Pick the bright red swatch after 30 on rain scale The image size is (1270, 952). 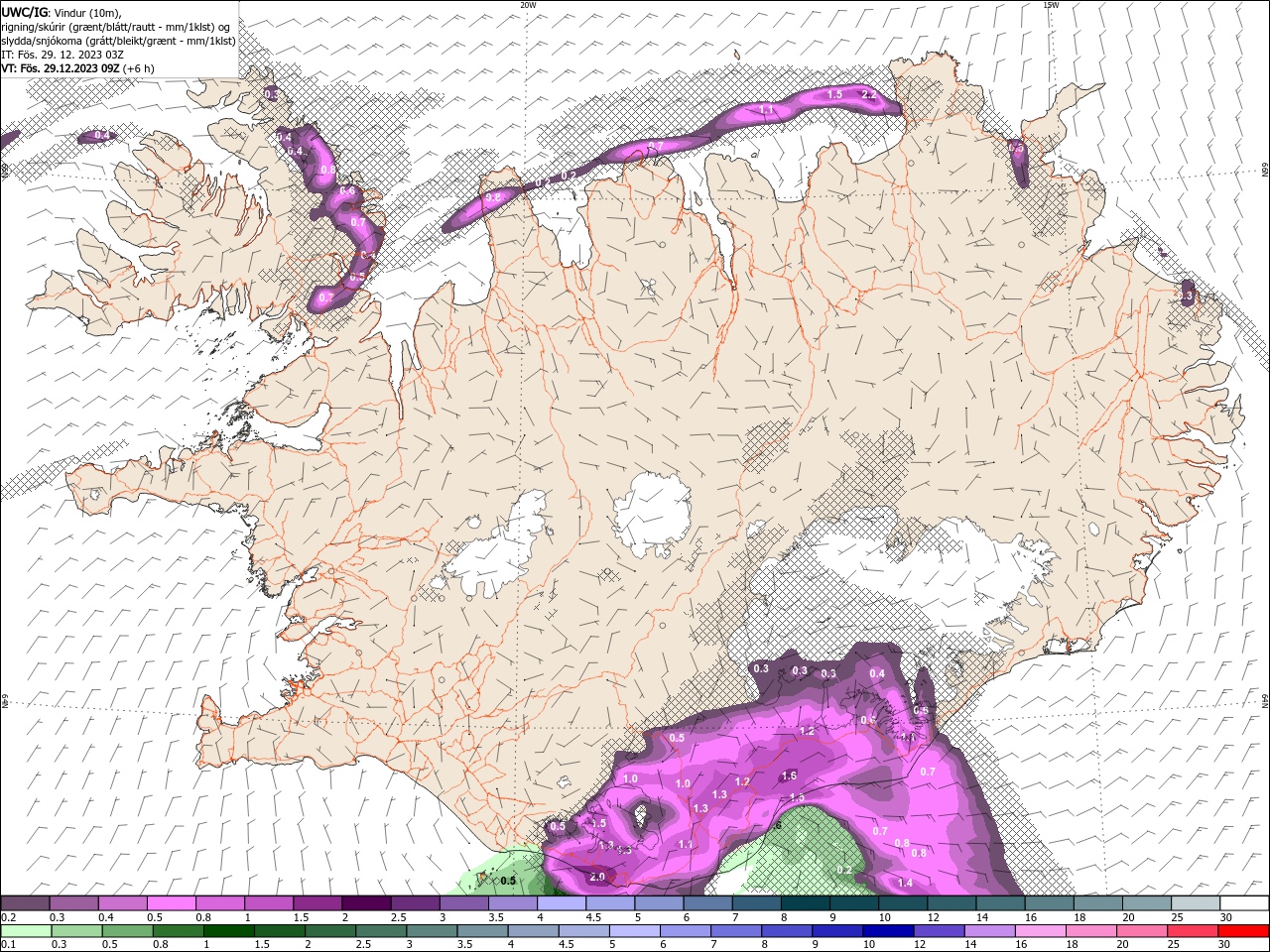tap(1244, 931)
